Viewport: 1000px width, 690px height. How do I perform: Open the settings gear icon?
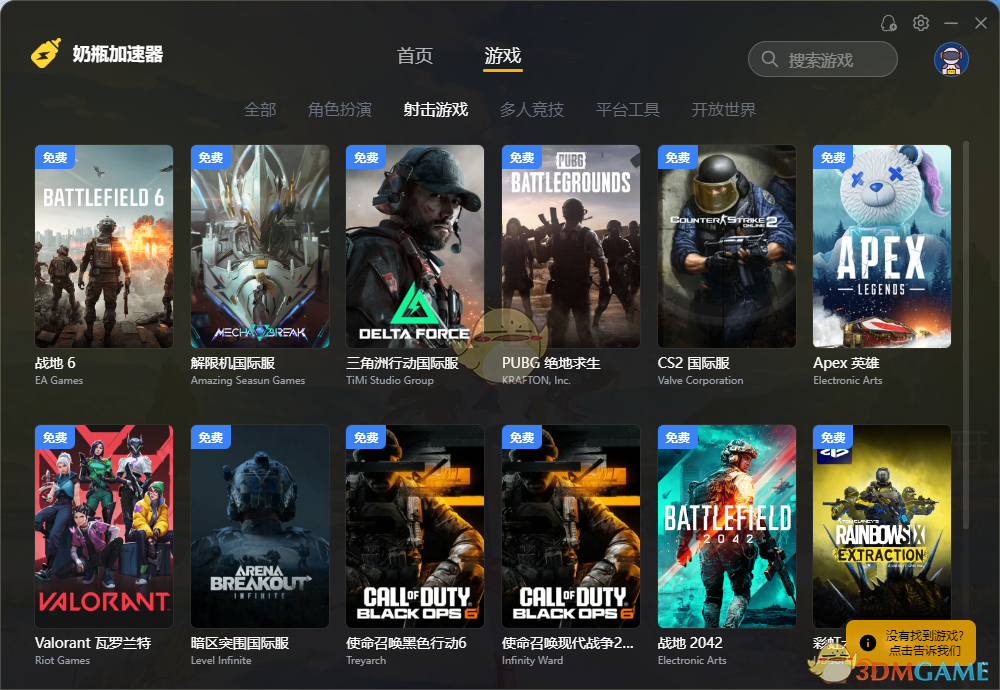[920, 24]
